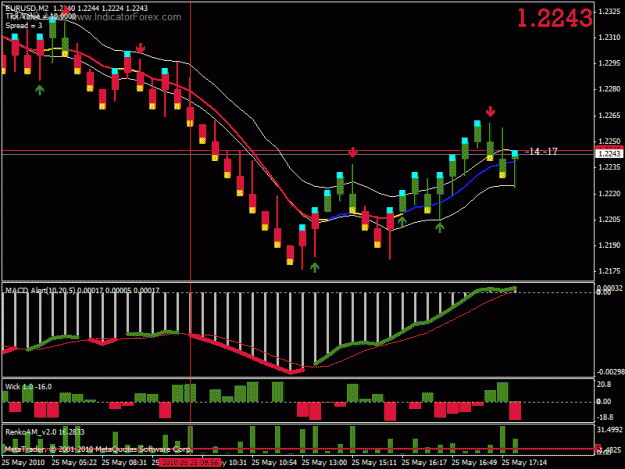
Task: Click the 1.2310 price scale value
Action: pos(610,37)
